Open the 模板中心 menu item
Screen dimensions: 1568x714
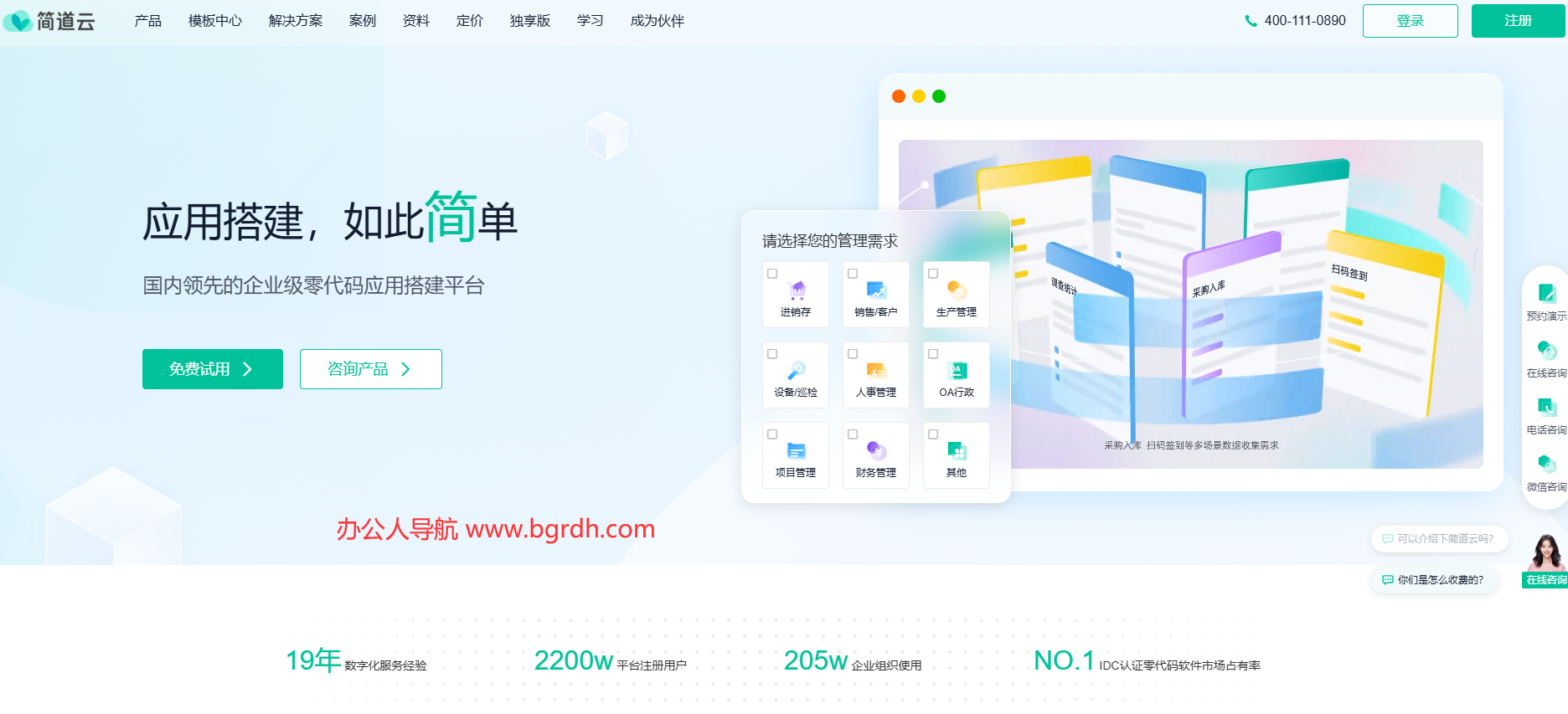click(214, 21)
